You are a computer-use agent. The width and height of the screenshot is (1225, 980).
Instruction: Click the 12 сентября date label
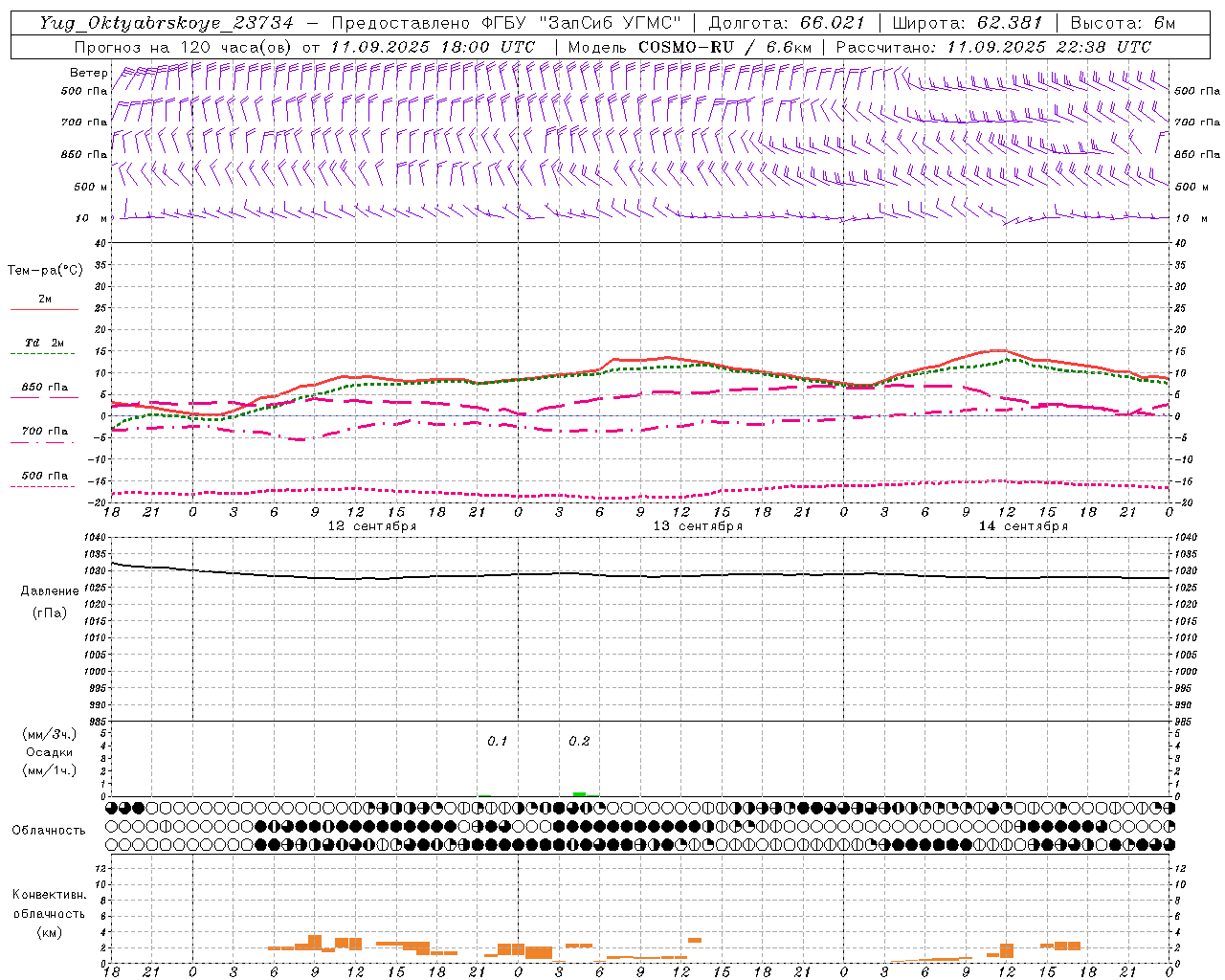372,526
